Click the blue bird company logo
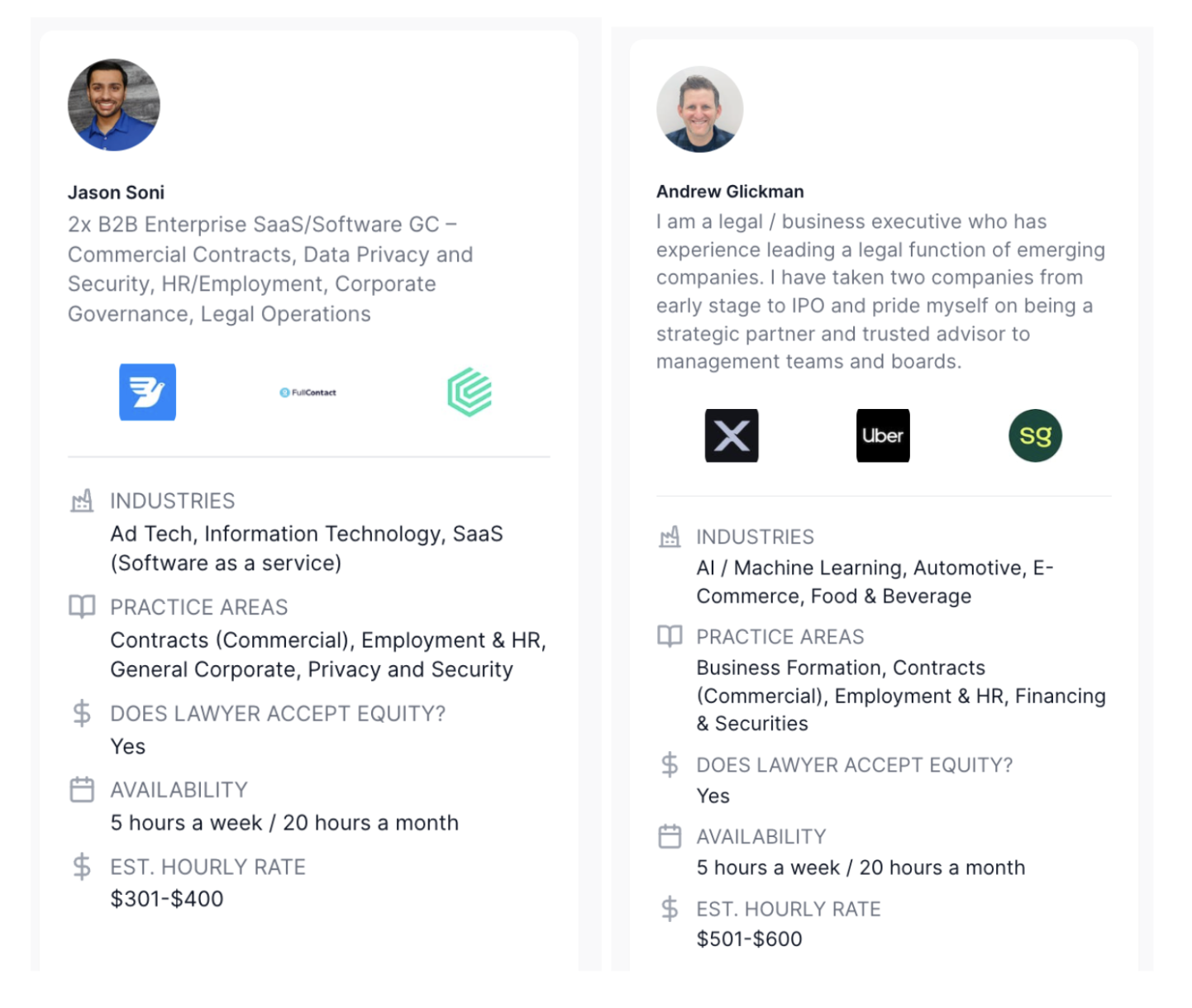 [x=147, y=392]
